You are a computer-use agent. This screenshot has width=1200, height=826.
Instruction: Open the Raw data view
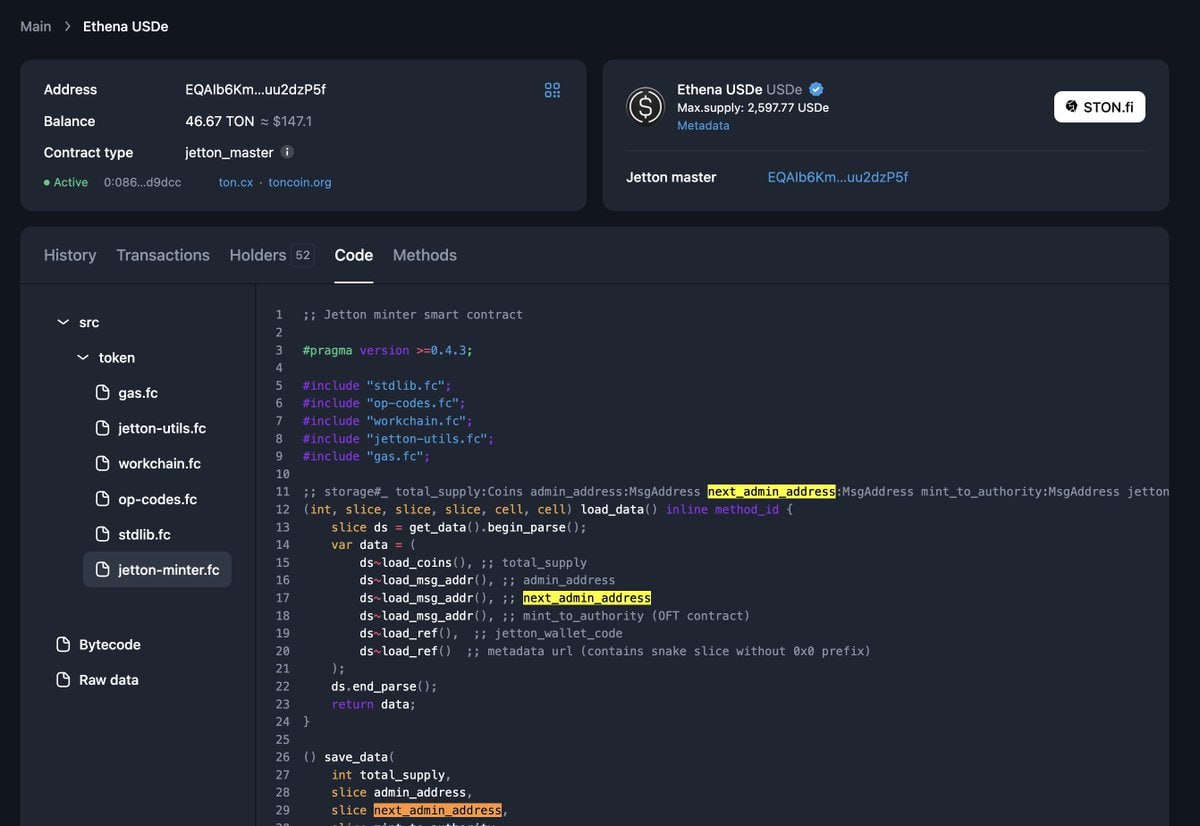pyautogui.click(x=109, y=680)
